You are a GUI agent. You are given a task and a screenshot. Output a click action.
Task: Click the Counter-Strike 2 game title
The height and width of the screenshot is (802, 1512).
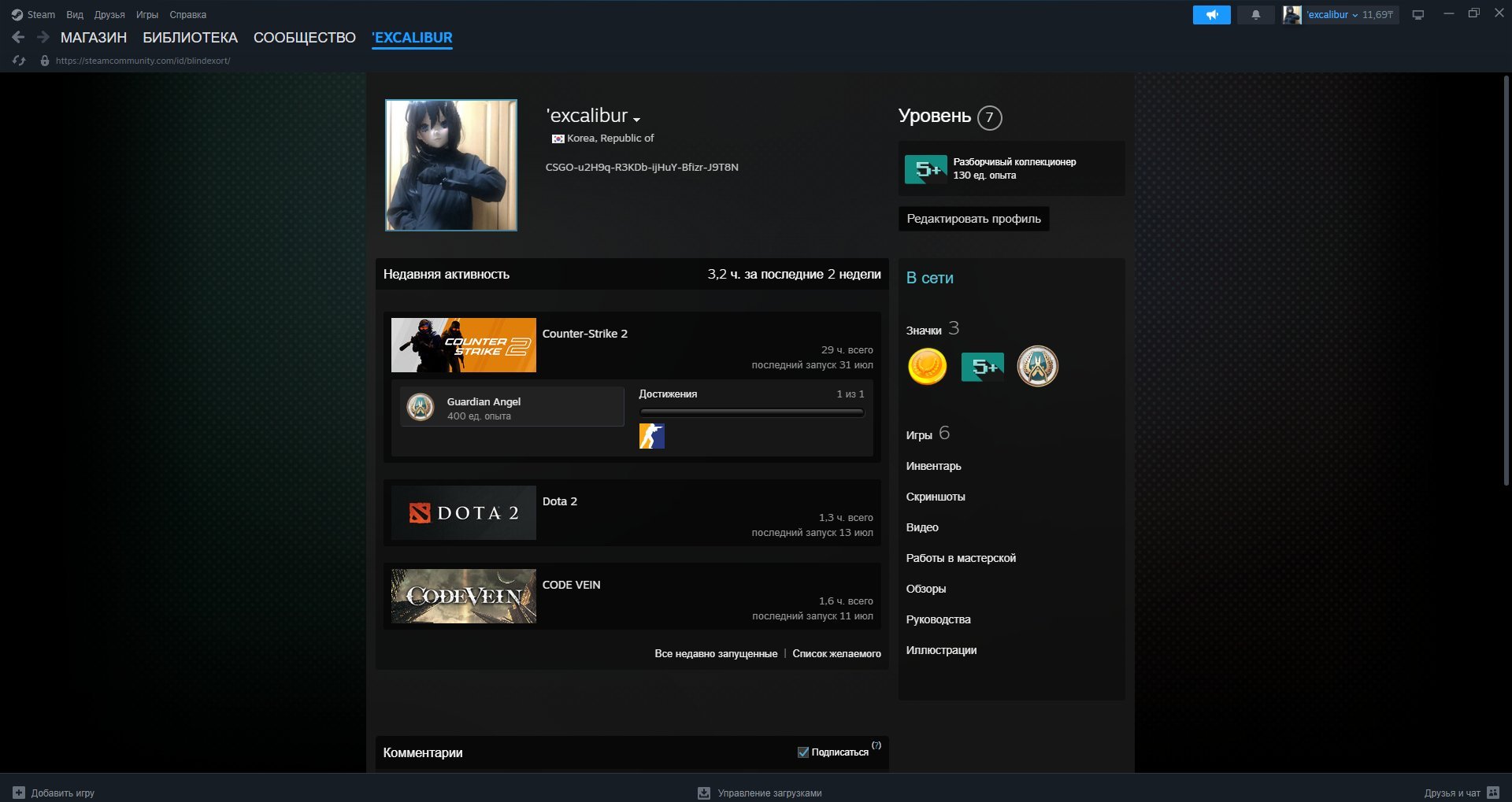585,334
